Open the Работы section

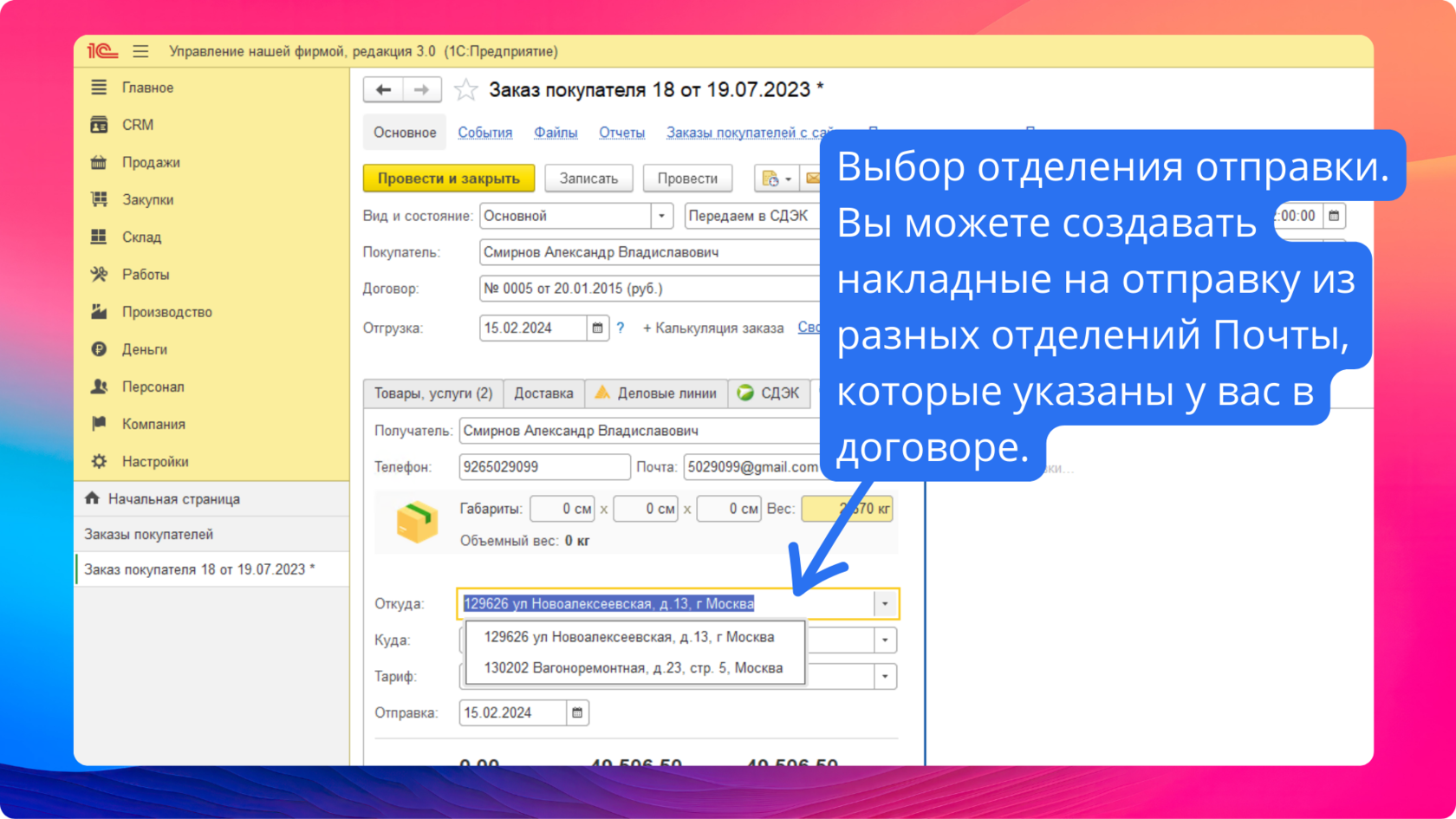[146, 274]
